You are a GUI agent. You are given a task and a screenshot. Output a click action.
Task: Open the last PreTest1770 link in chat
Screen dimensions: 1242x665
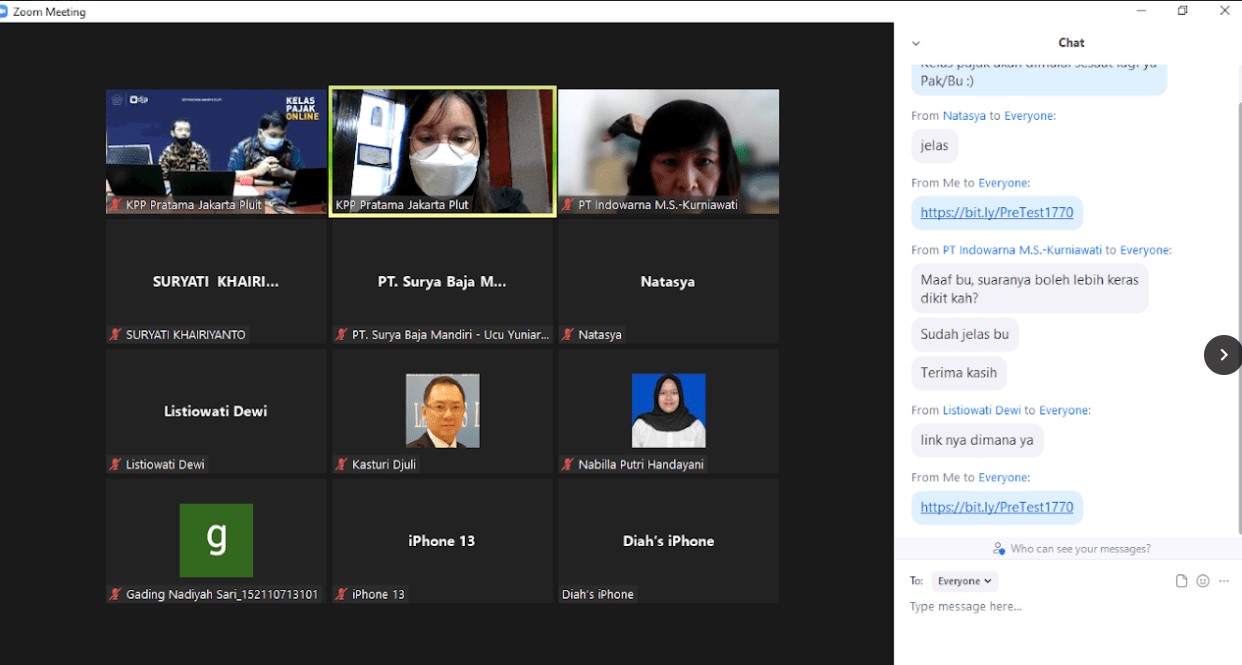point(996,507)
